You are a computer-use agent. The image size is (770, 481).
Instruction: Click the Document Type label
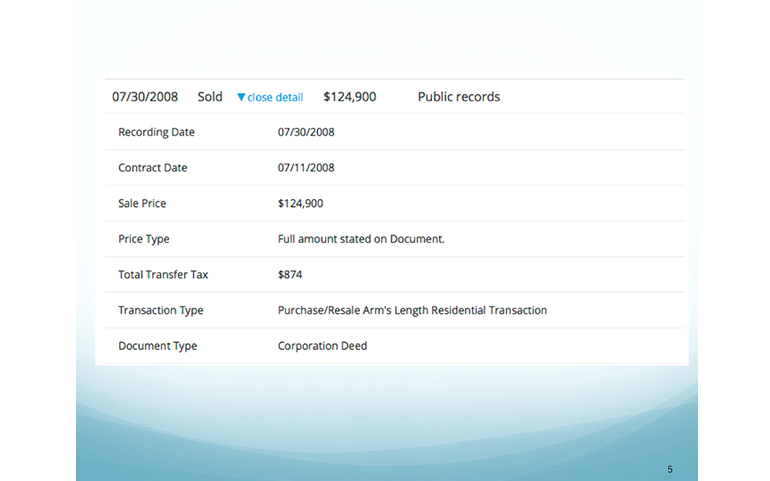click(x=157, y=346)
